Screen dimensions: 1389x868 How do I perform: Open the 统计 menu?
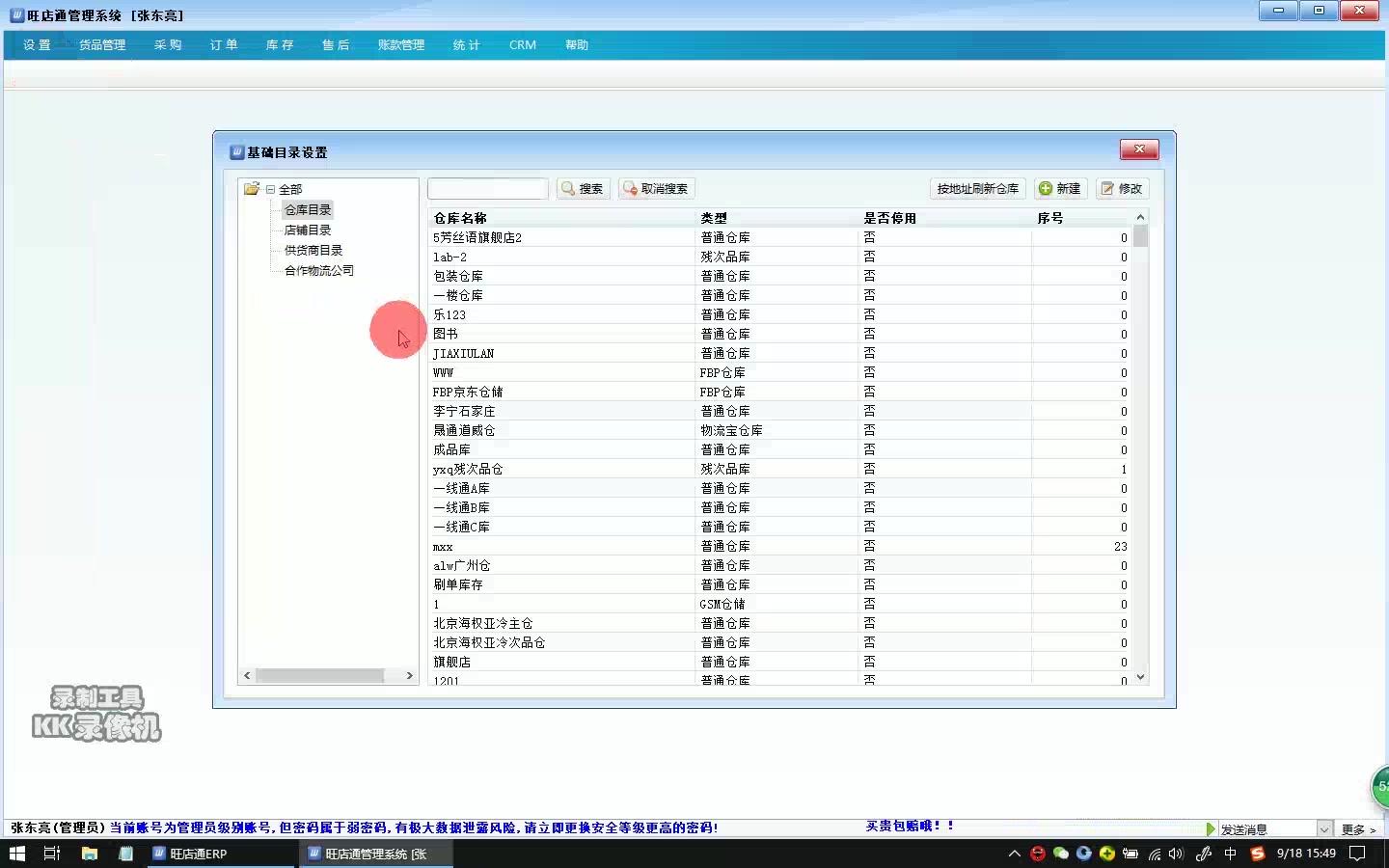pos(467,45)
